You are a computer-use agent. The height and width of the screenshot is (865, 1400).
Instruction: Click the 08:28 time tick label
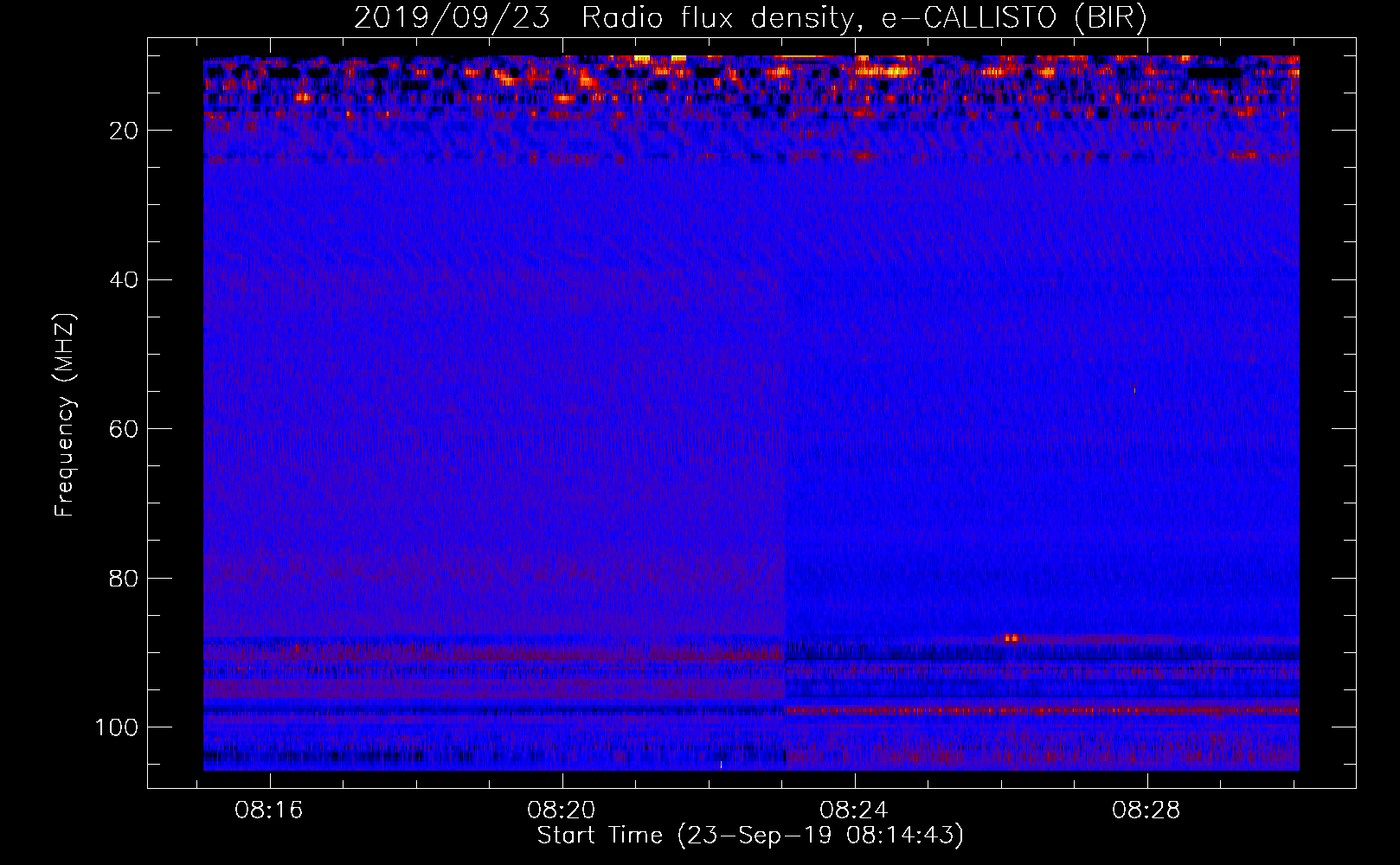pyautogui.click(x=1146, y=811)
